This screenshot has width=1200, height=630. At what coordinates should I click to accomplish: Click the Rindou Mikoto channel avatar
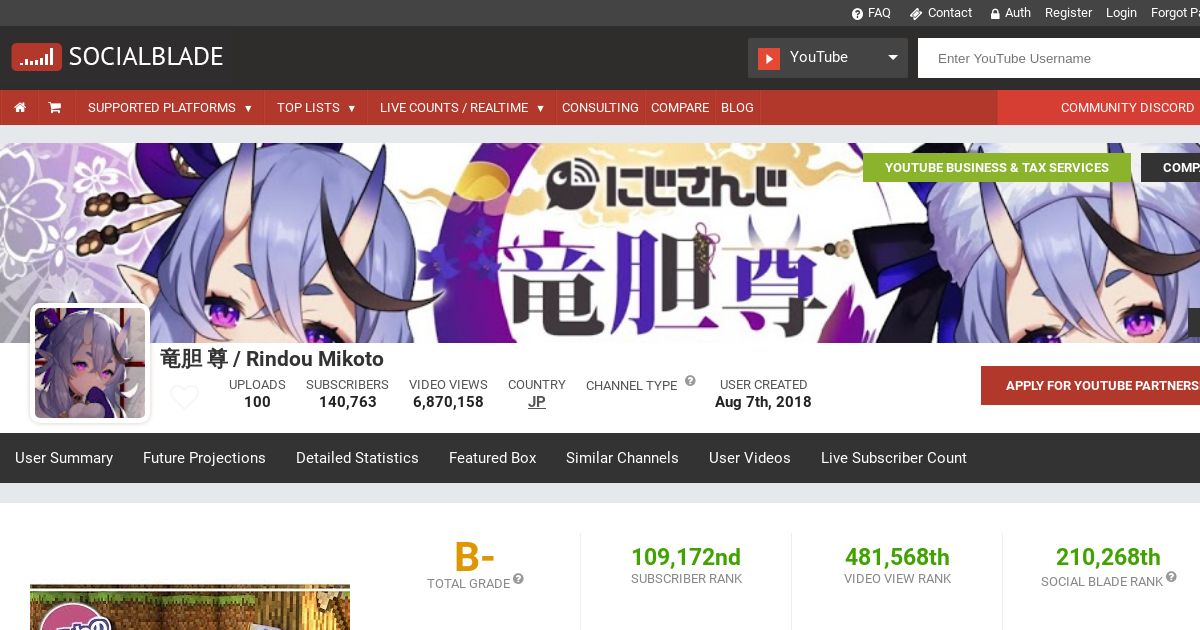coord(90,363)
